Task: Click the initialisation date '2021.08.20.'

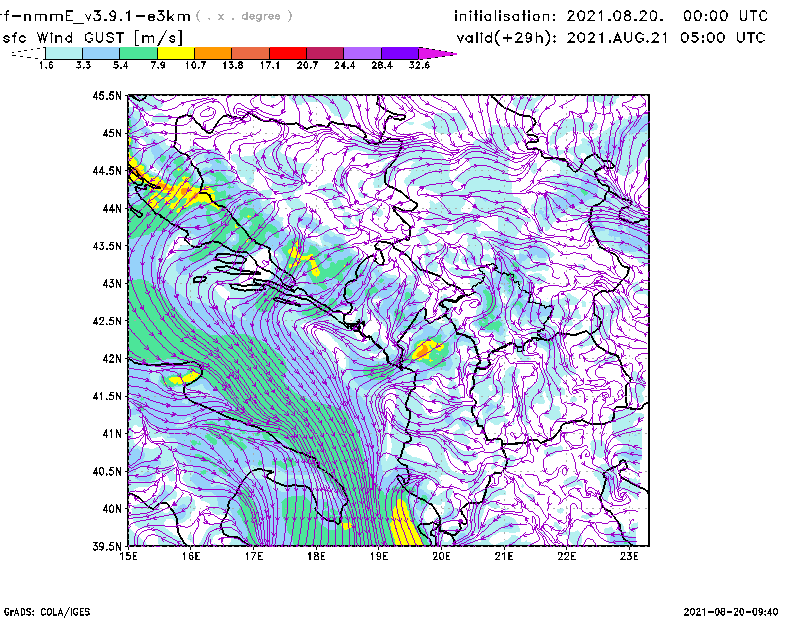Action: [615, 16]
